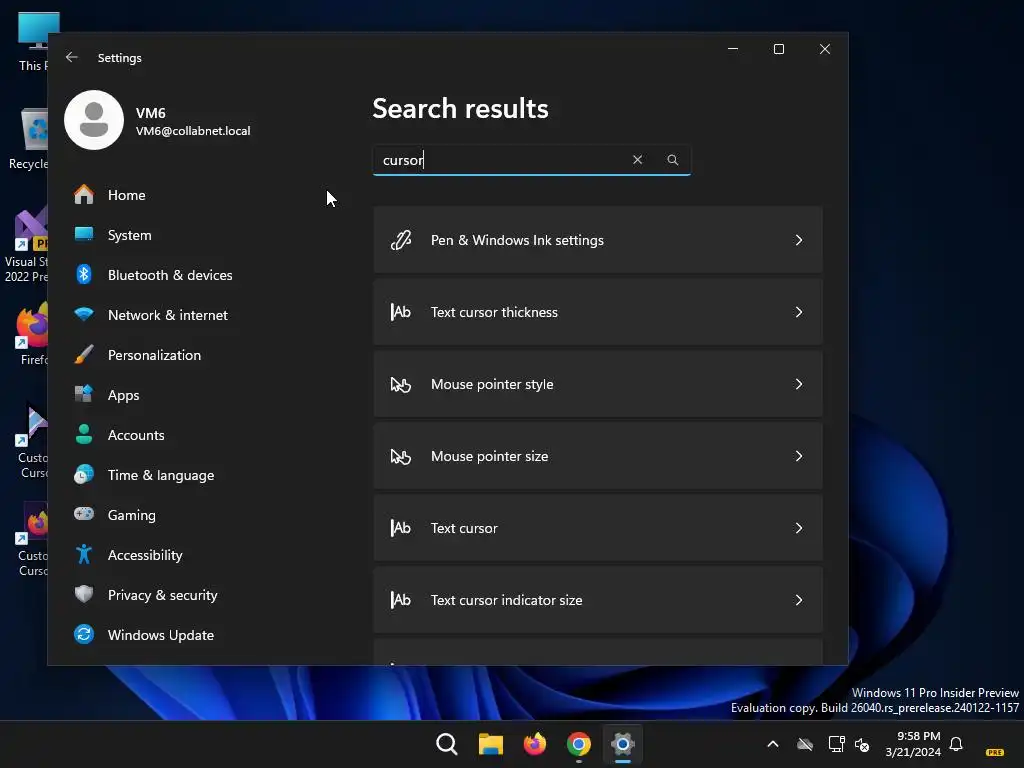
Task: Open the notification bell in the taskbar
Action: pos(956,744)
